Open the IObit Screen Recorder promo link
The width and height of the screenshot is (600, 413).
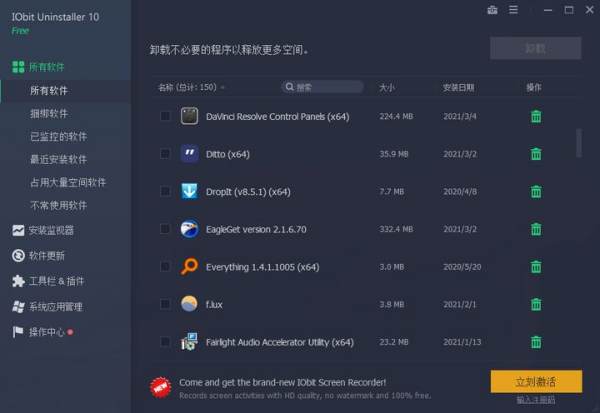click(282, 382)
